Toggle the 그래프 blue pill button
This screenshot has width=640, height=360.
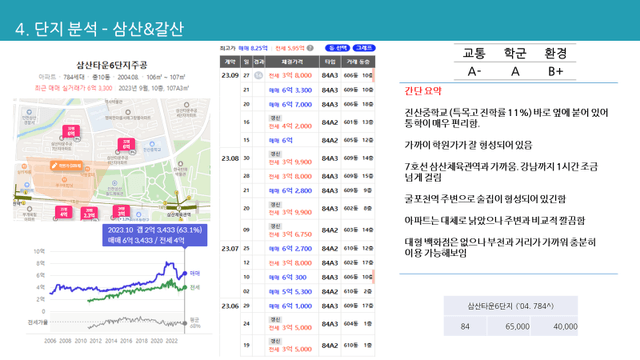(364, 48)
